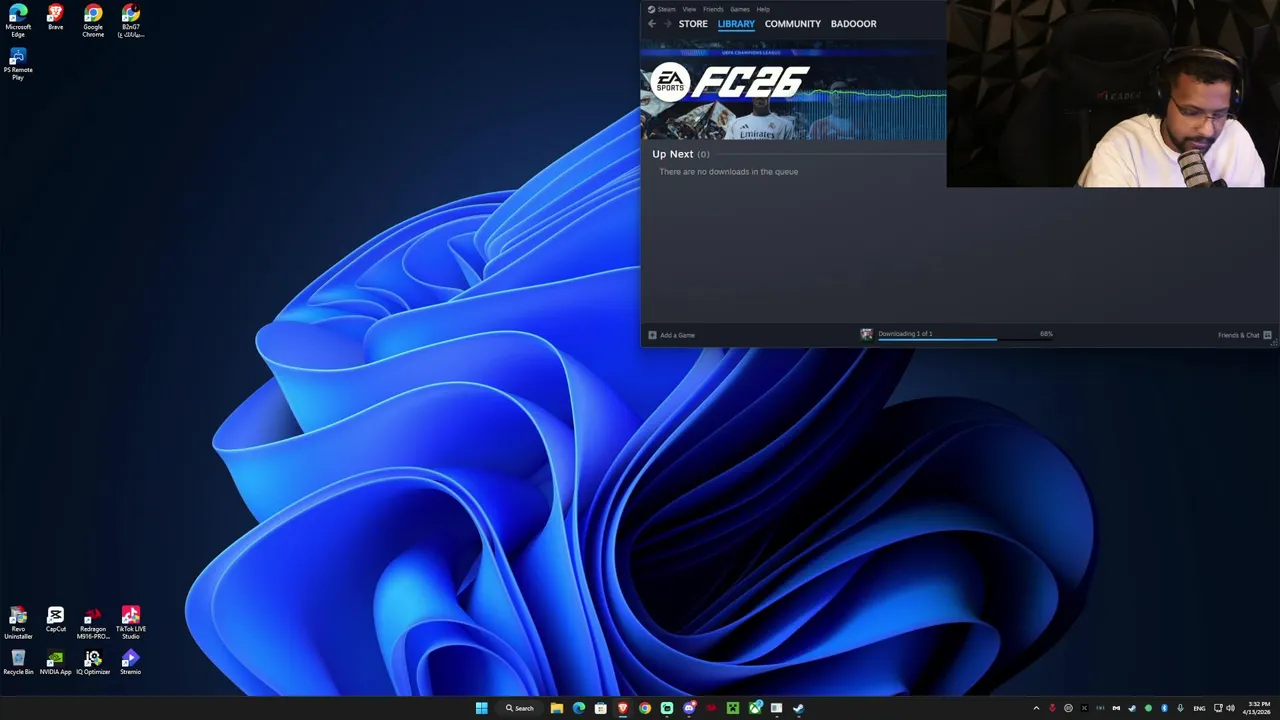Go back with Steam's back arrow
The image size is (1280, 720).
[x=652, y=24]
